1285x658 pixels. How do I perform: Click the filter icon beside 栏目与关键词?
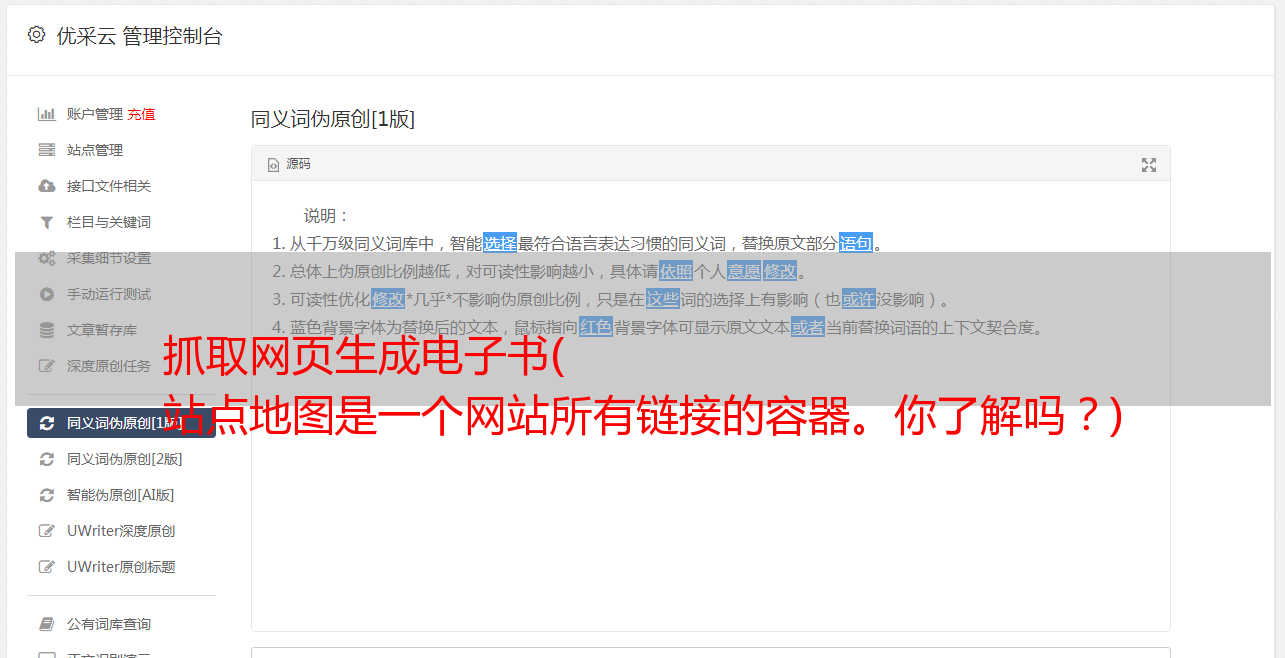pyautogui.click(x=46, y=222)
